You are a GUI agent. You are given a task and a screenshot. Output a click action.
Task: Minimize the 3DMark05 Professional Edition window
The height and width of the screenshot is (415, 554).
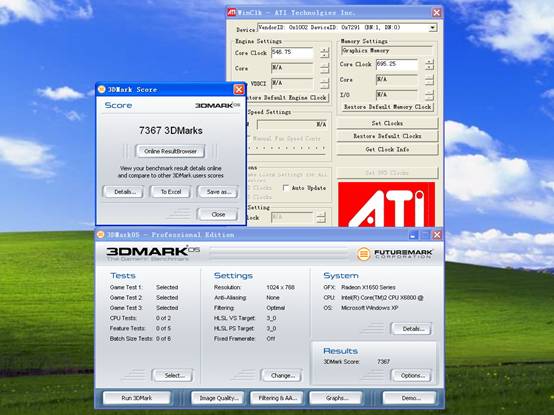pos(413,235)
